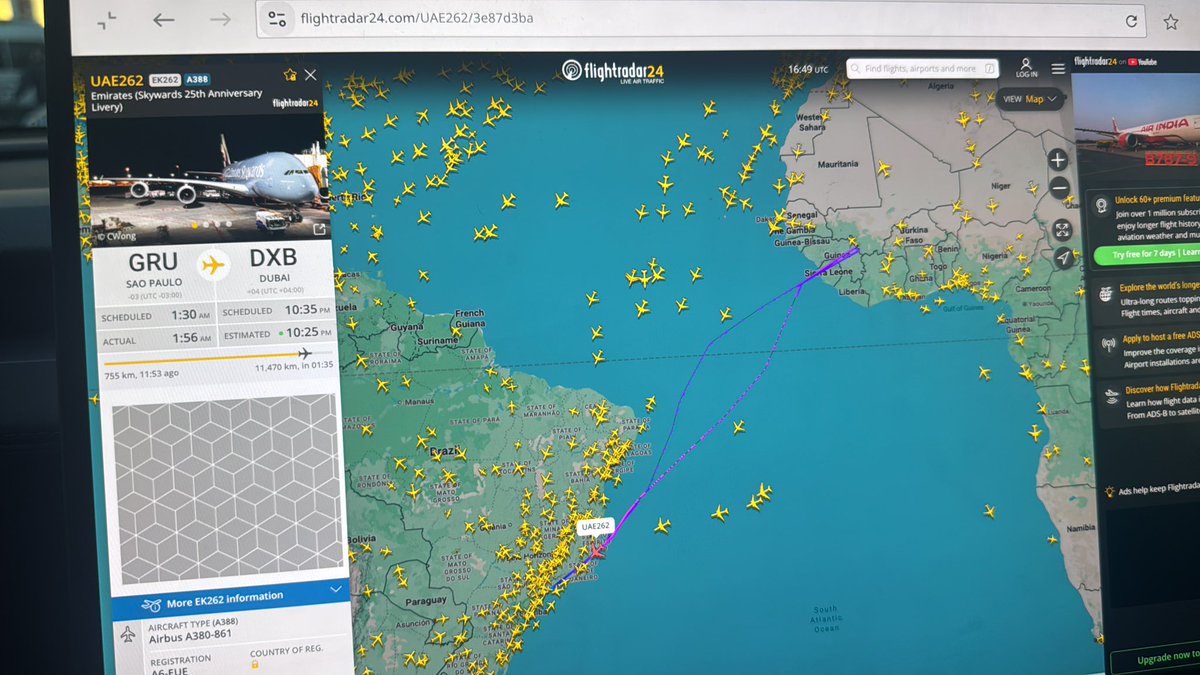This screenshot has height=675, width=1200.
Task: Open aircraft photo in external link
Action: click(x=319, y=230)
